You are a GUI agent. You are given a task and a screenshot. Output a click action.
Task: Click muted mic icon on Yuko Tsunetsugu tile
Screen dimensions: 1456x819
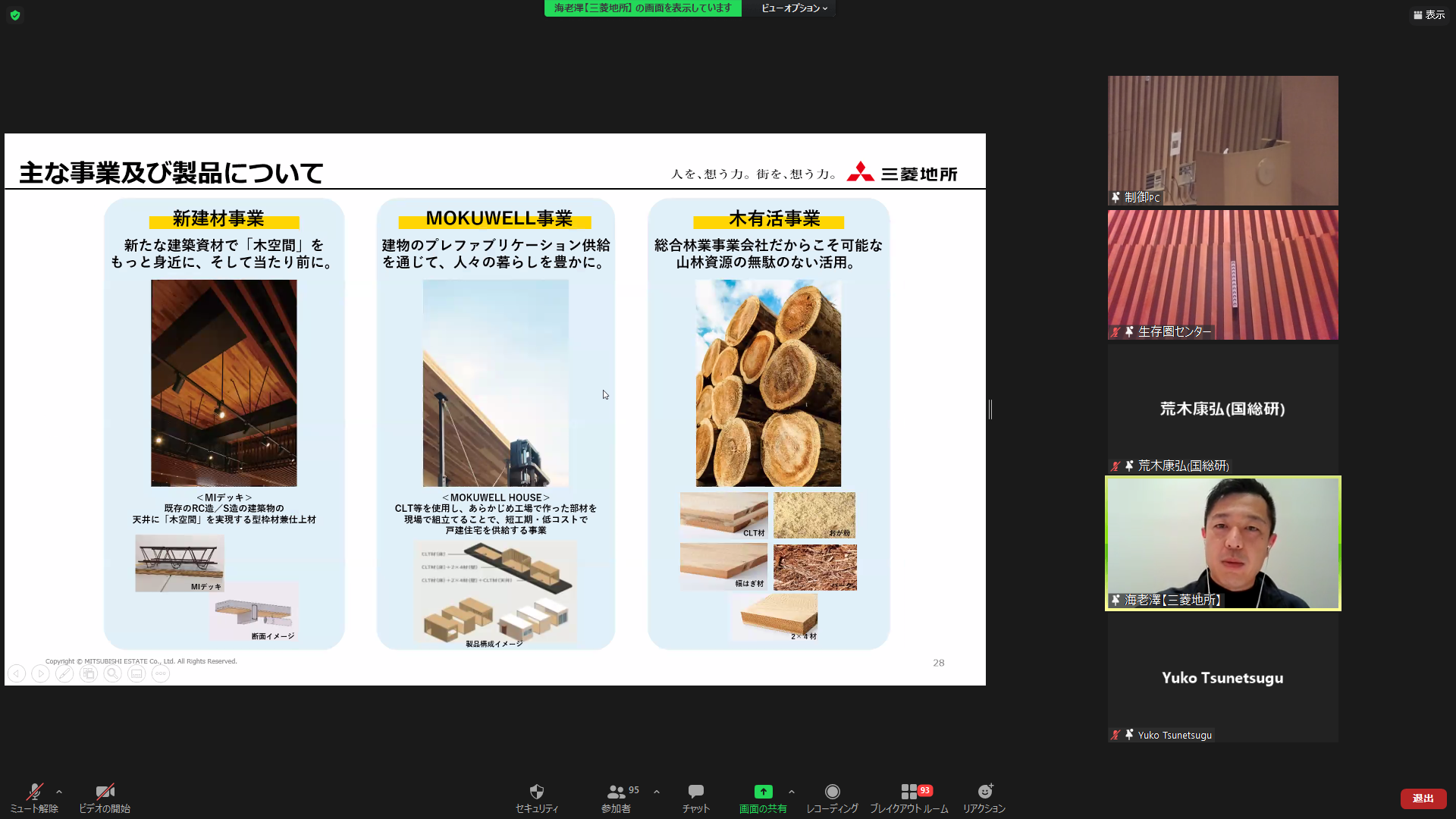coord(1116,735)
